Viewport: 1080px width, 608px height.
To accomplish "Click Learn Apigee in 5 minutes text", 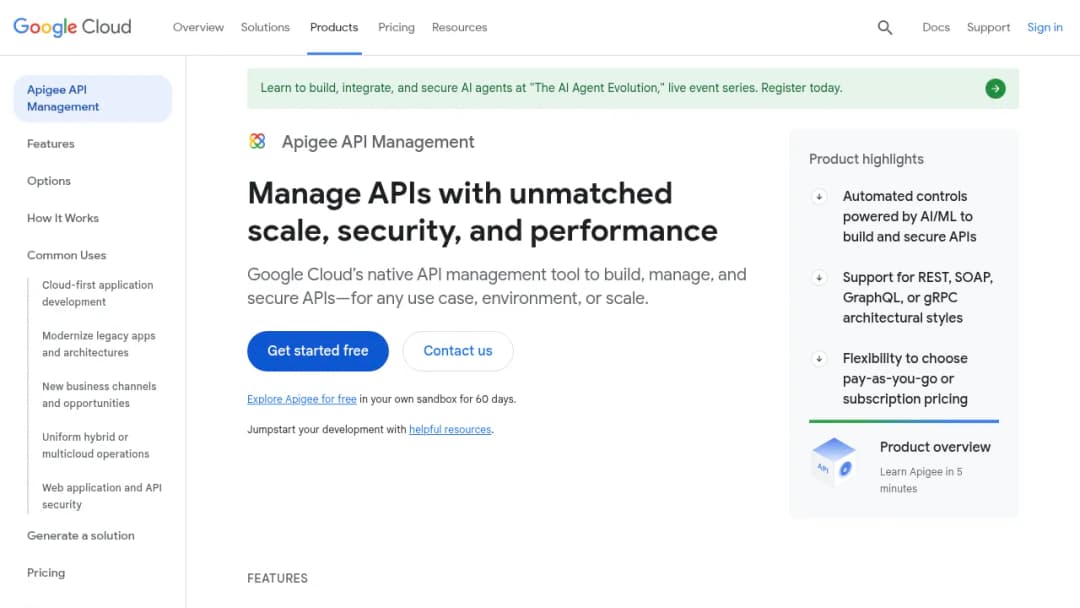I will coord(921,480).
